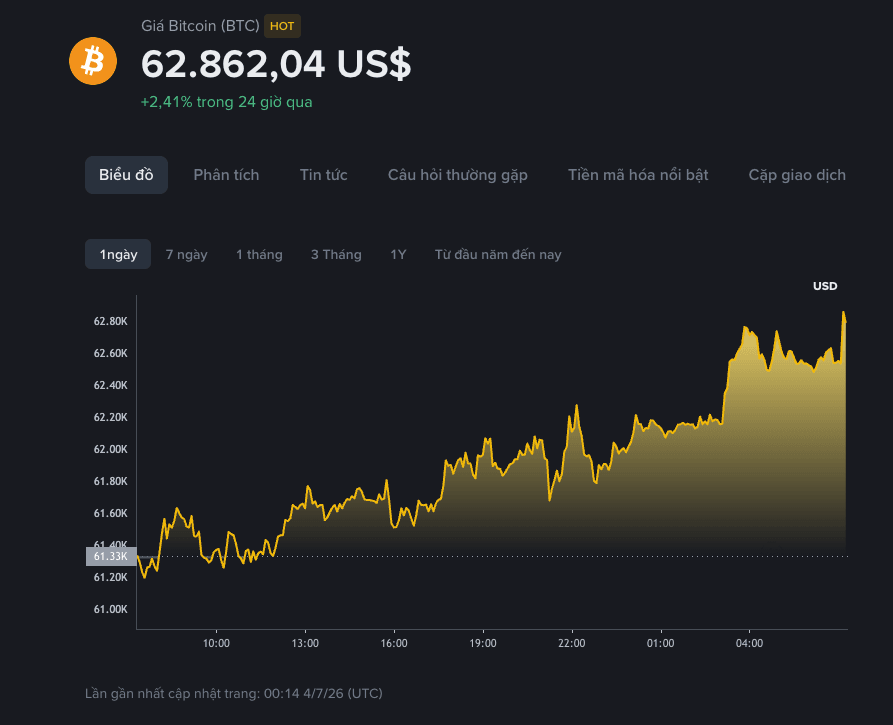Click the chart's latest price peak
This screenshot has height=725, width=893.
coord(843,313)
